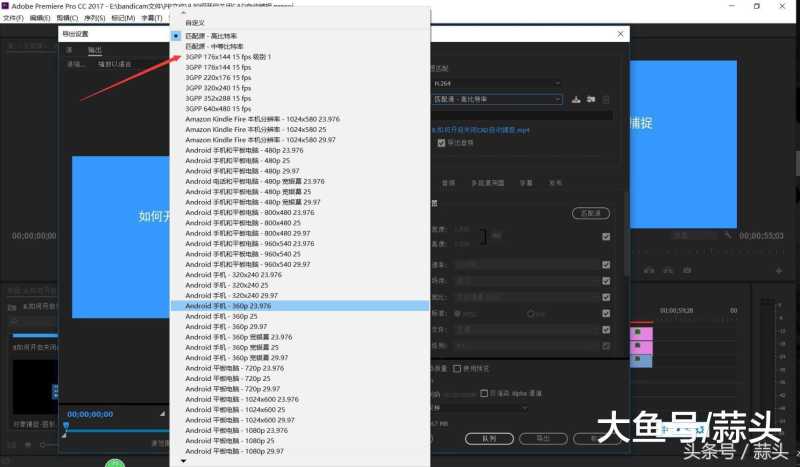This screenshot has width=800, height=467.
Task: Select Android 手机 - 360p 23.976 preset
Action: tap(300, 306)
